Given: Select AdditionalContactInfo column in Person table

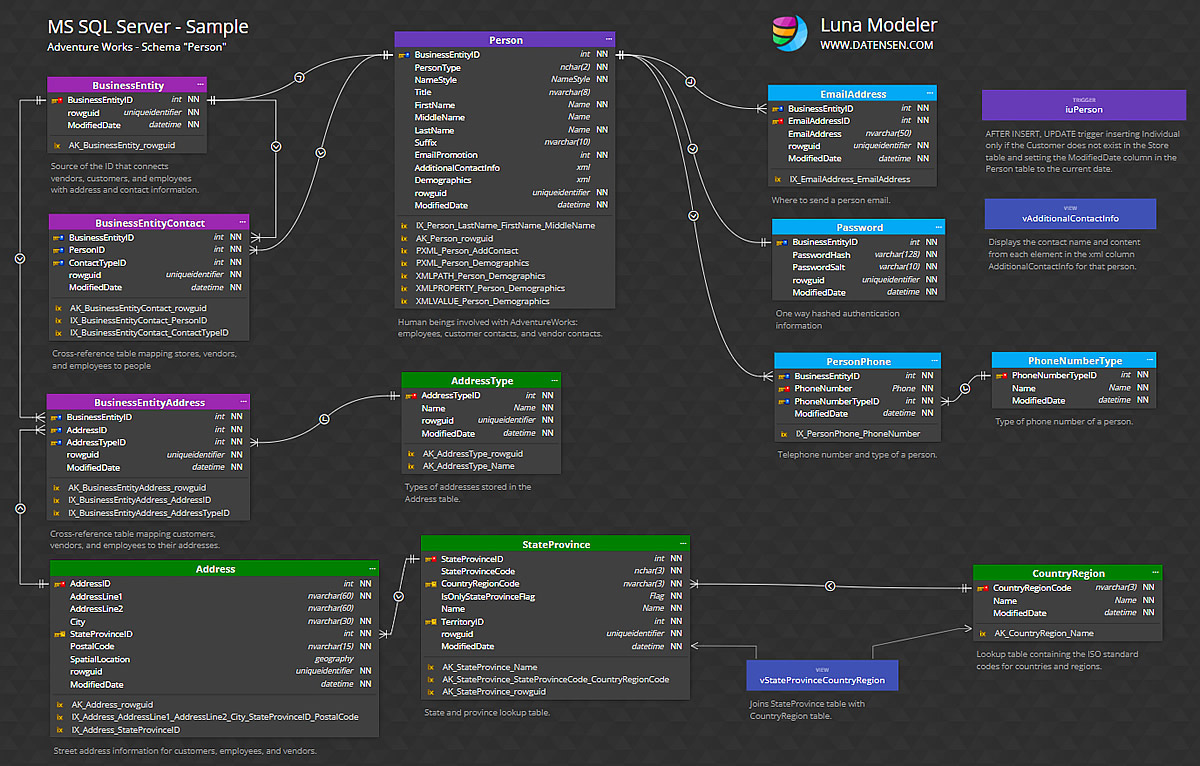Looking at the screenshot, I should 505,167.
